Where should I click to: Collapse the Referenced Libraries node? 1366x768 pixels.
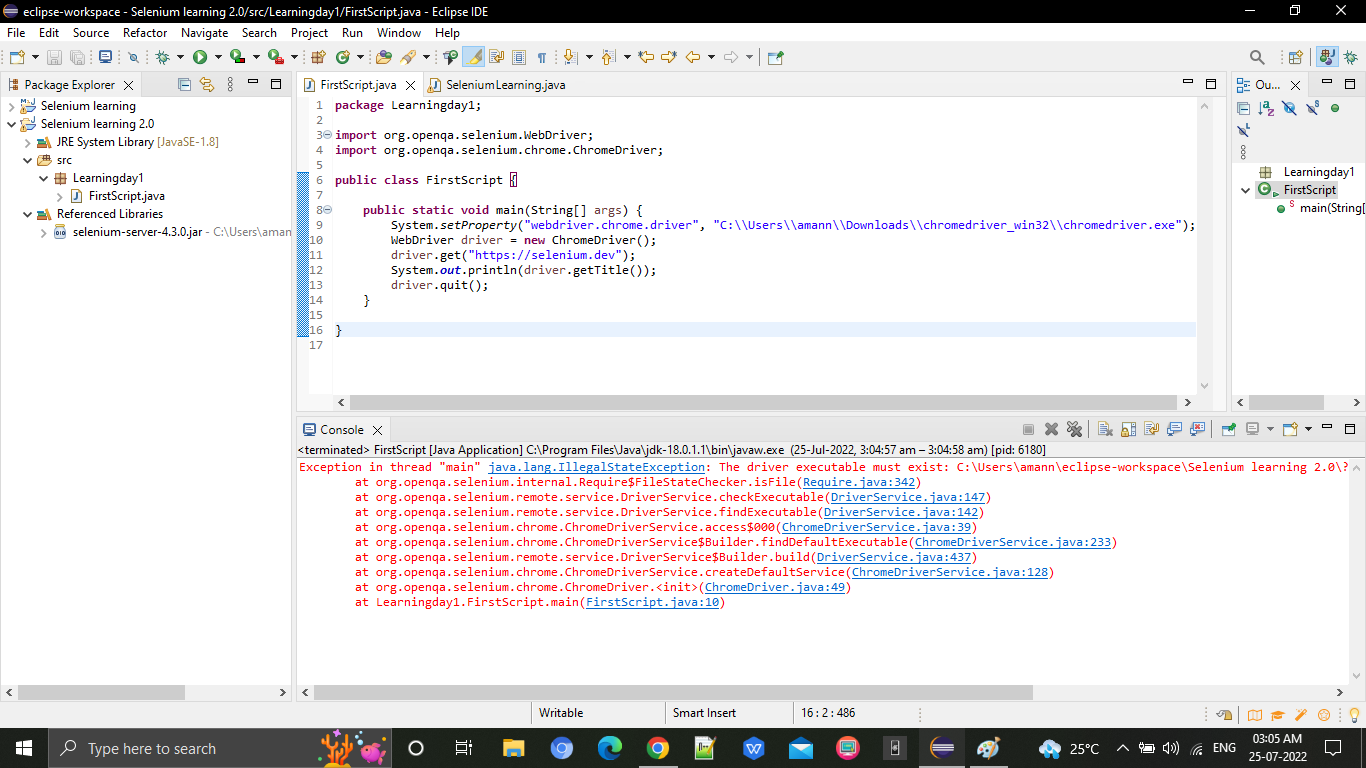[28, 214]
